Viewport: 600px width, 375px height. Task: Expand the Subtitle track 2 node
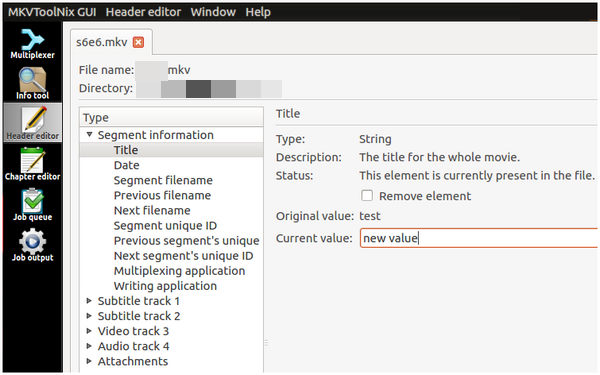tap(89, 316)
